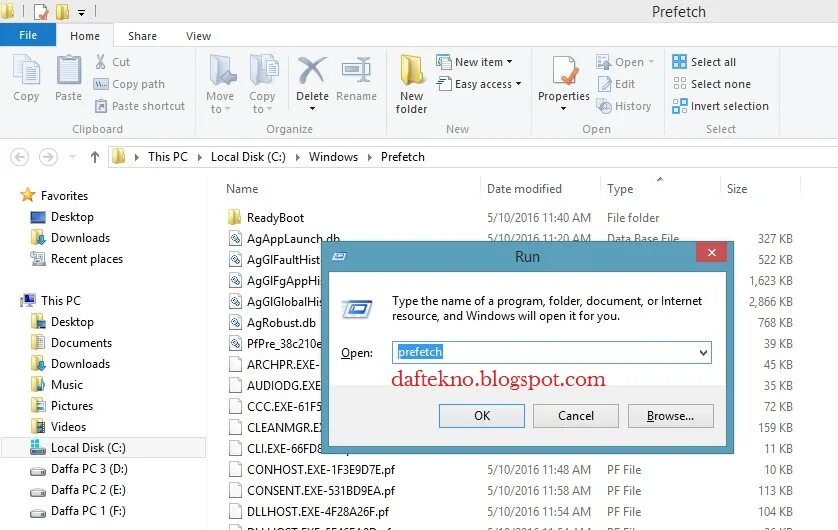Click Windows in the address bar
This screenshot has height=530, width=838.
click(333, 157)
